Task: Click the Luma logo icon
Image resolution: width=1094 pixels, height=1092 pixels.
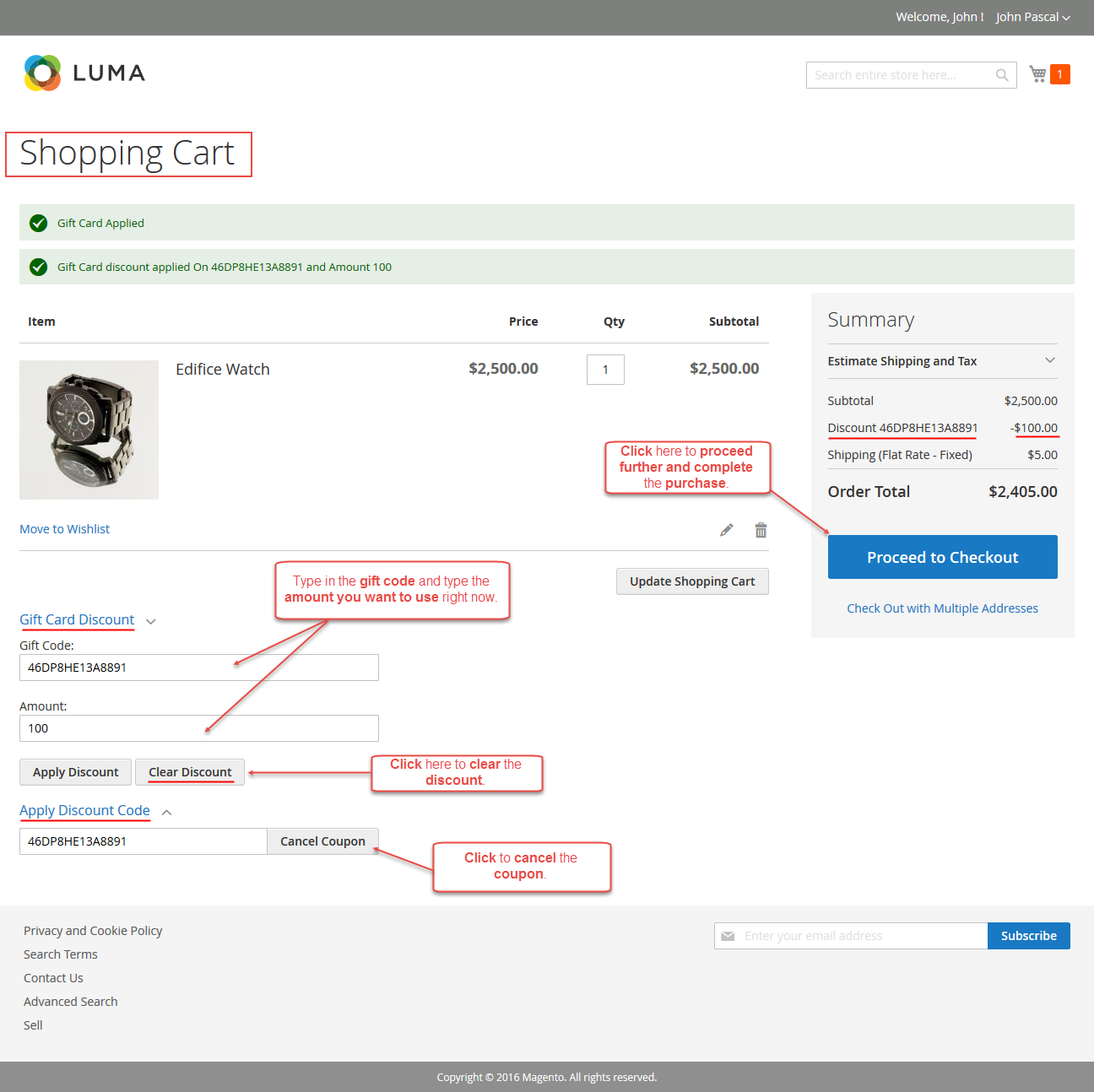Action: [43, 73]
